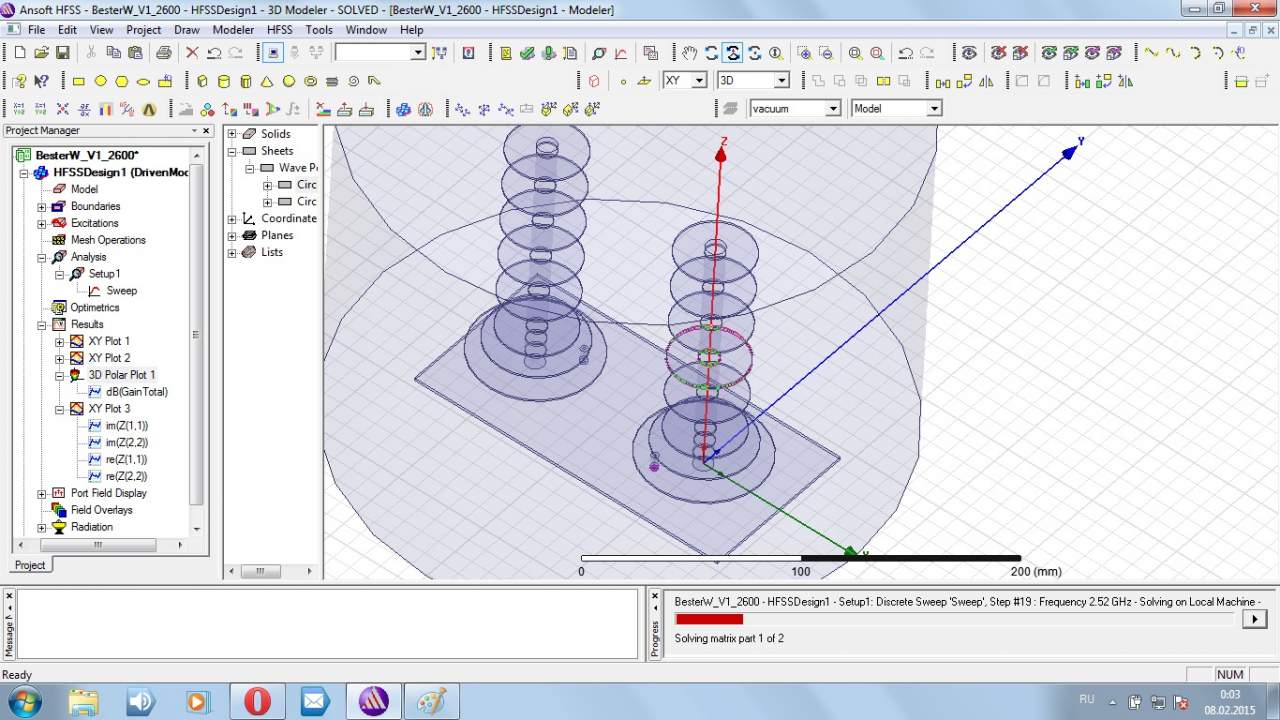Image resolution: width=1280 pixels, height=720 pixels.
Task: Open the drawing plane XY dropdown
Action: coord(698,81)
